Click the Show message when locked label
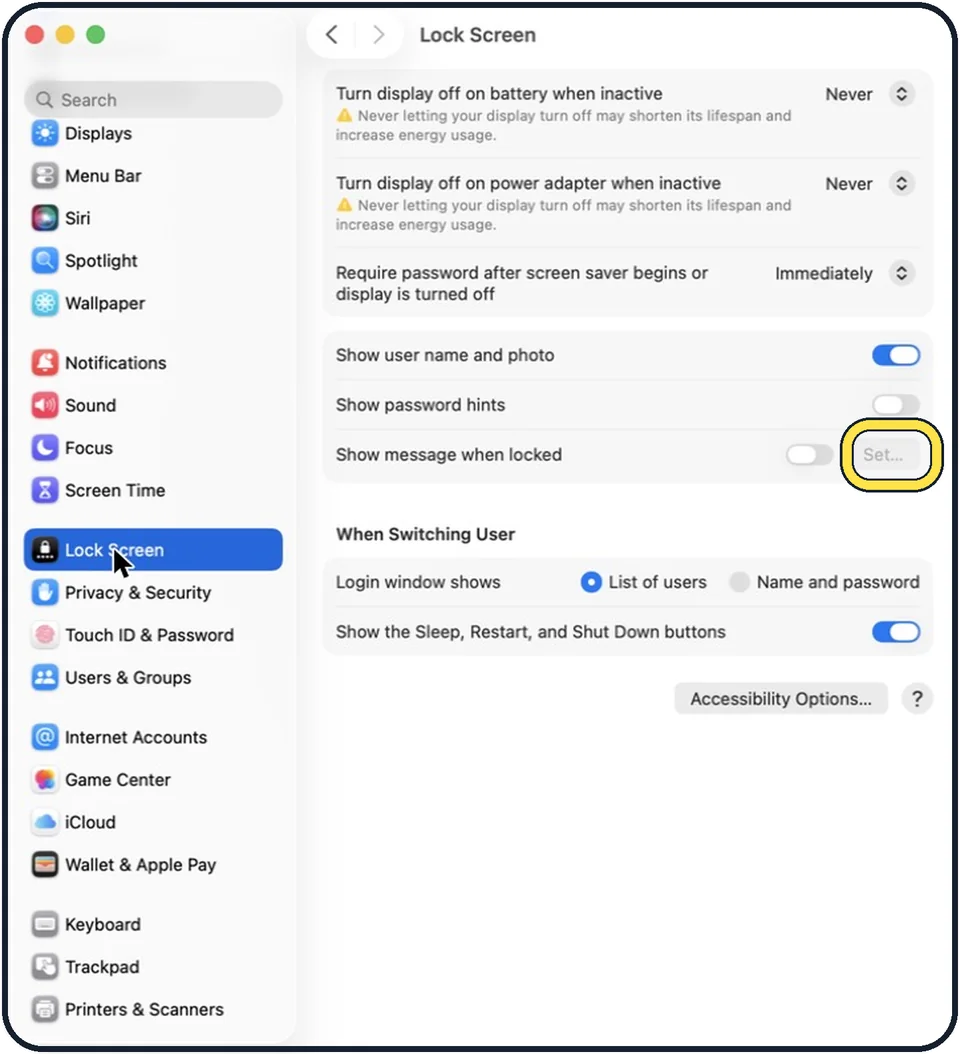The width and height of the screenshot is (960, 1054). [x=448, y=455]
